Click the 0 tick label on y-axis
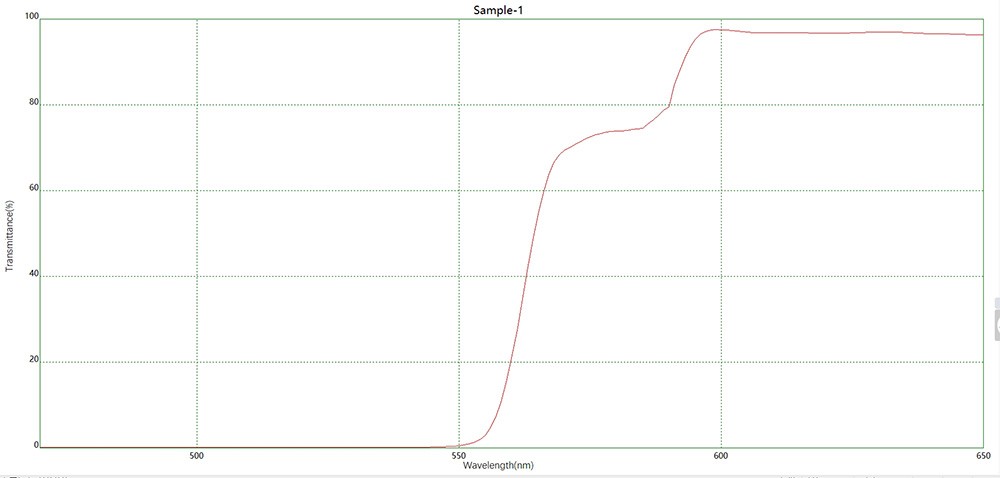This screenshot has width=1000, height=478. pyautogui.click(x=35, y=445)
